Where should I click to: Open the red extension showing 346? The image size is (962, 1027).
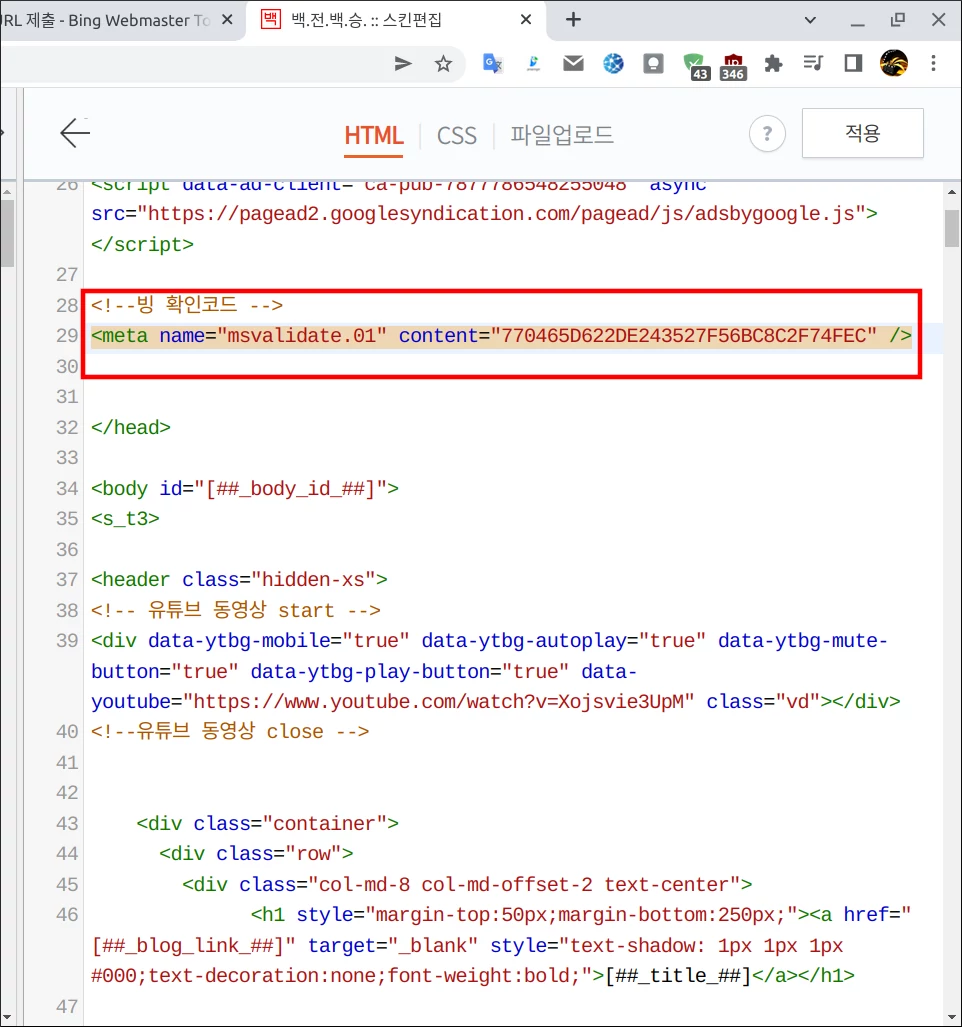point(733,66)
